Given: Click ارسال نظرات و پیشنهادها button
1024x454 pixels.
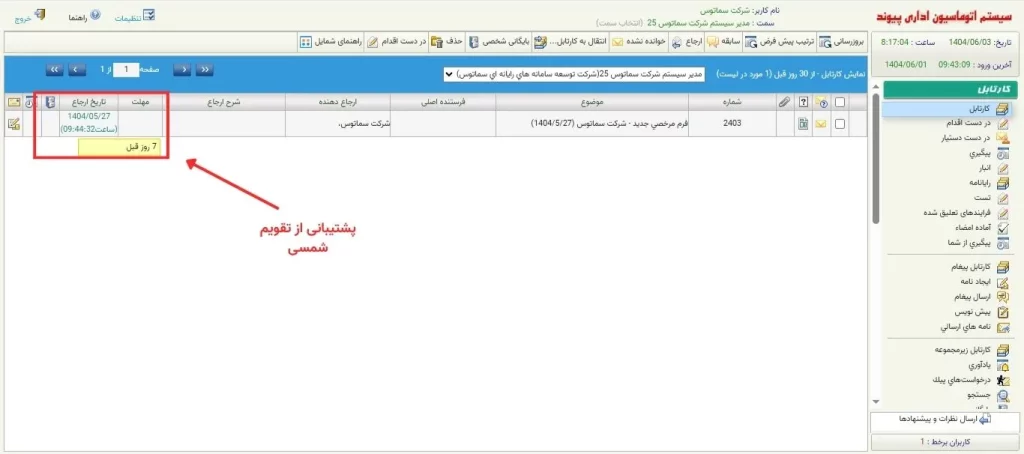Looking at the screenshot, I should (x=944, y=419).
